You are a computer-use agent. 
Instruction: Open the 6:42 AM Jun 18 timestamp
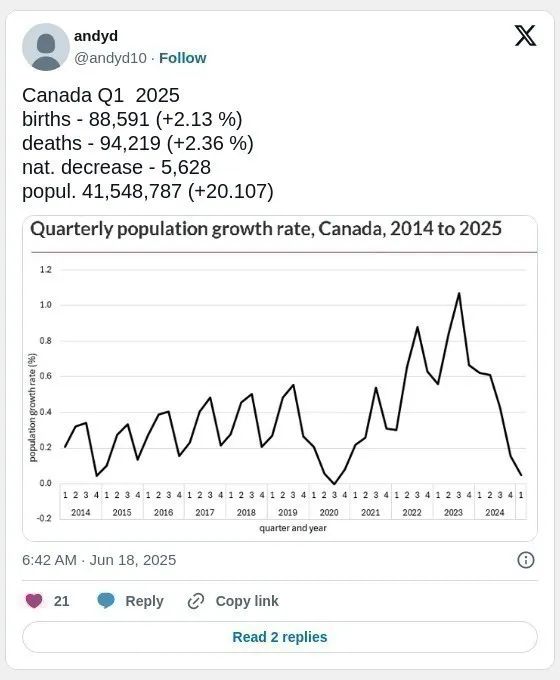point(99,560)
